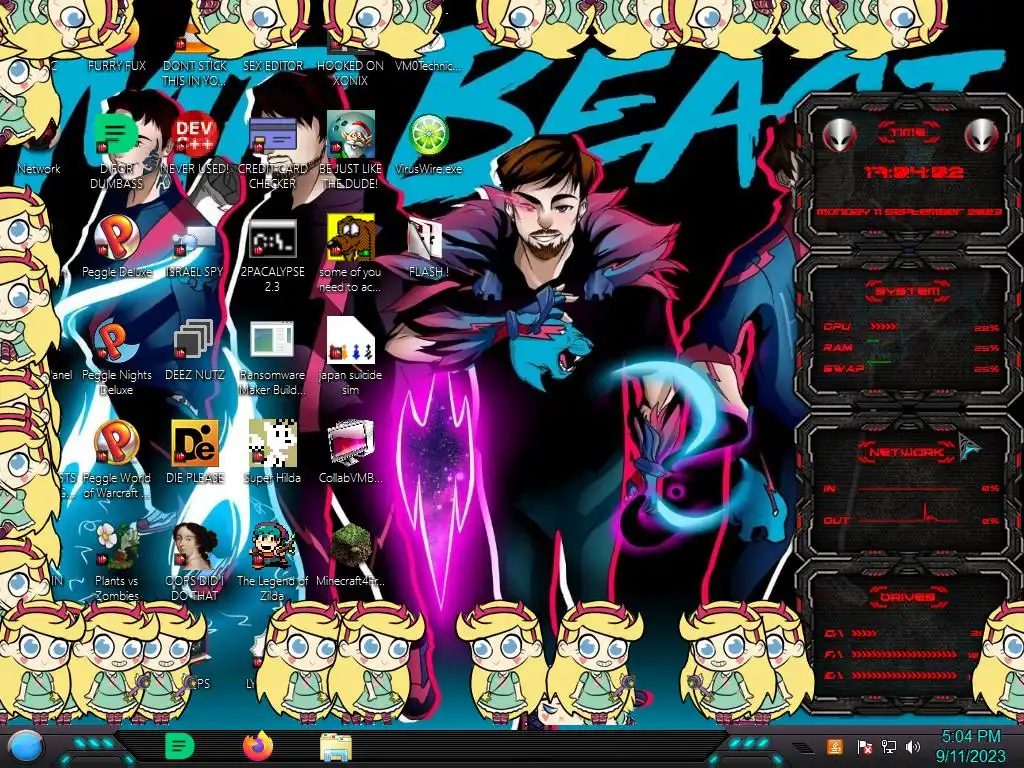Select the 'VM0Technic...' desktop label

click(x=428, y=65)
